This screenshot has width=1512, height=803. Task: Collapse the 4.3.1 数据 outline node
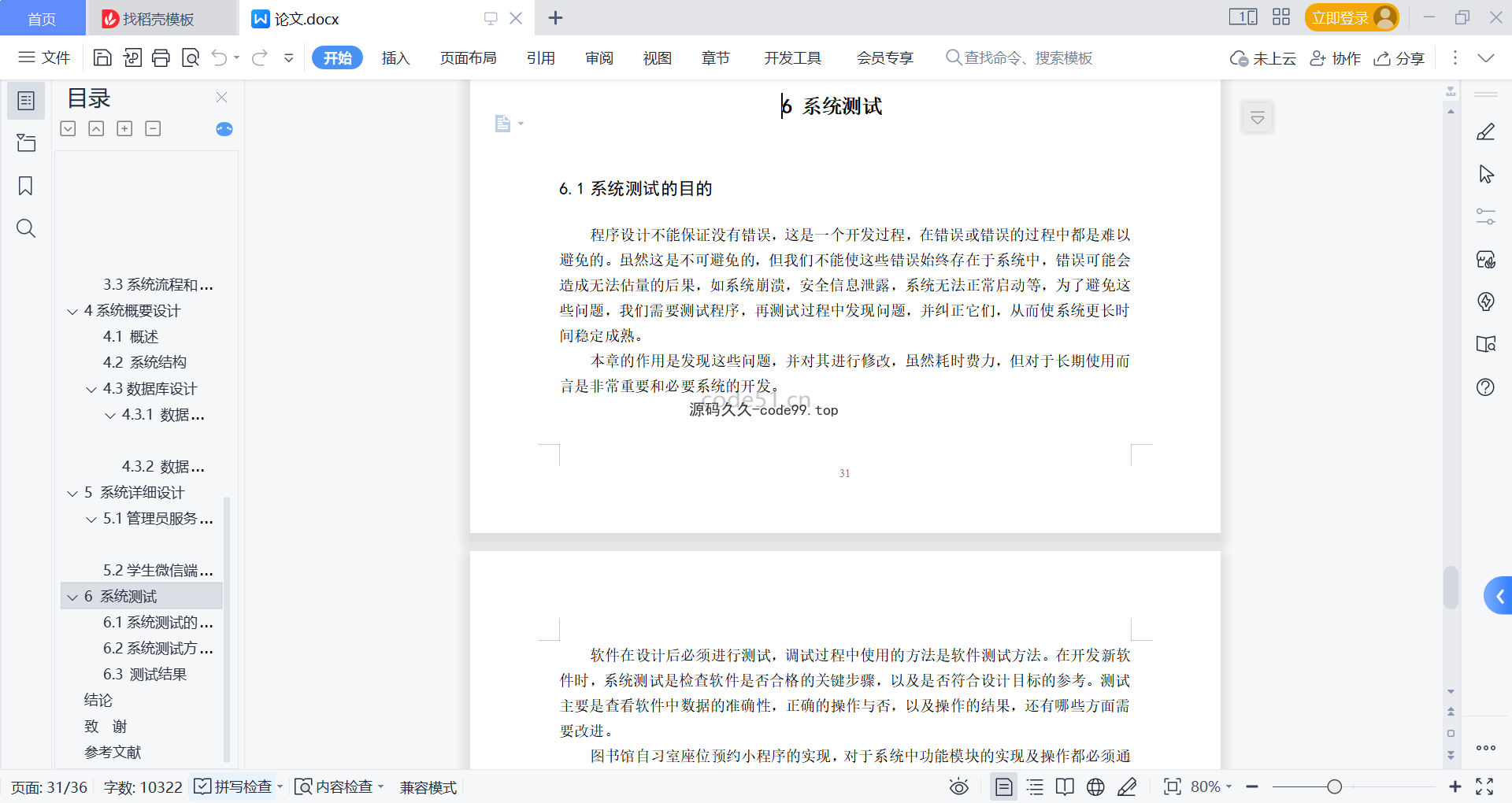coord(110,416)
